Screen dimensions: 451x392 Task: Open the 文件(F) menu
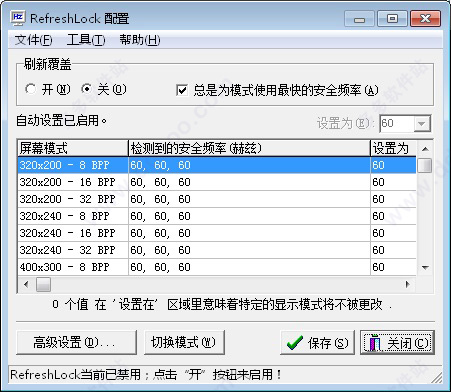pos(33,40)
